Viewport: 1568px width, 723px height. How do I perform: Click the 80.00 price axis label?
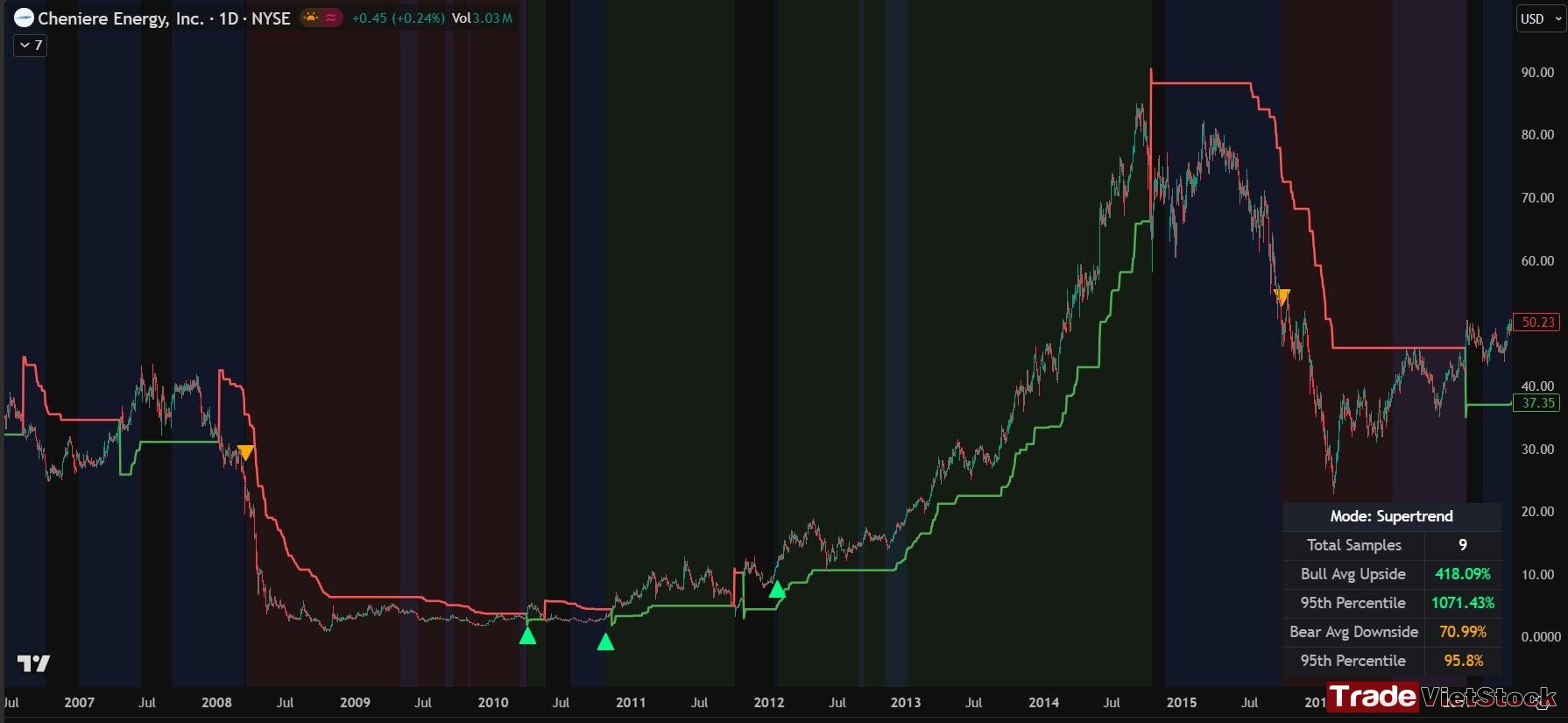(x=1537, y=135)
